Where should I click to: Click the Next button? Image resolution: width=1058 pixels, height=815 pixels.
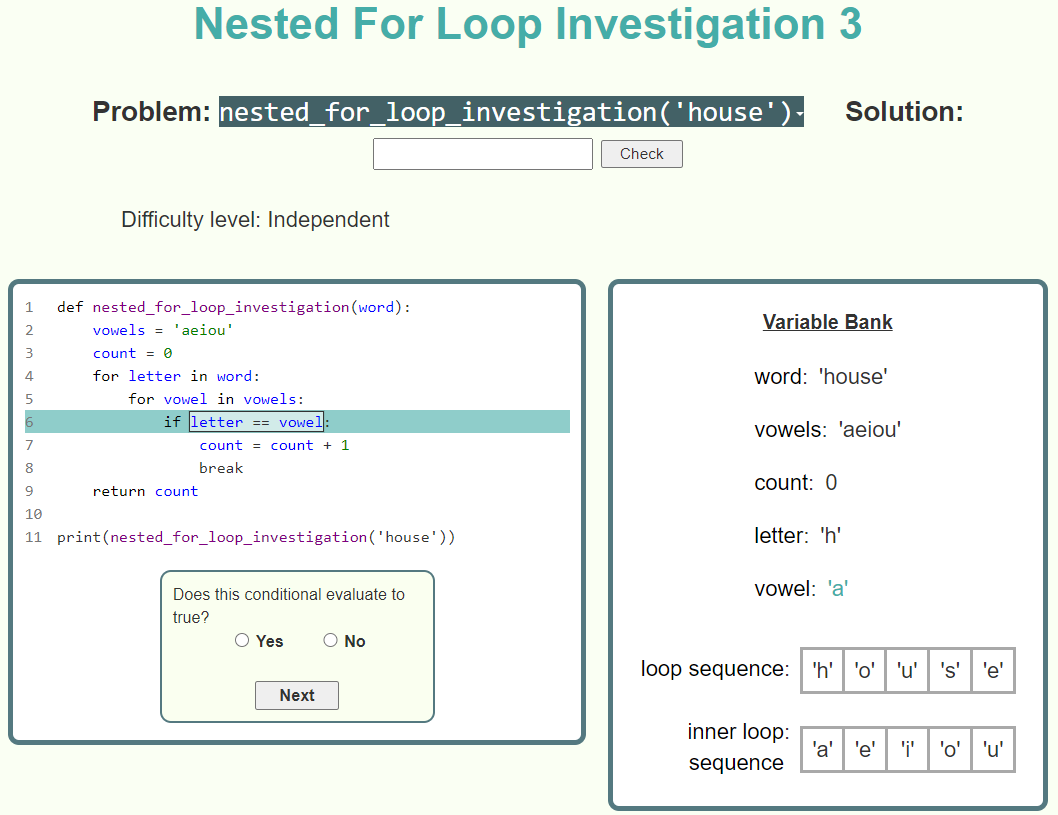coord(297,695)
